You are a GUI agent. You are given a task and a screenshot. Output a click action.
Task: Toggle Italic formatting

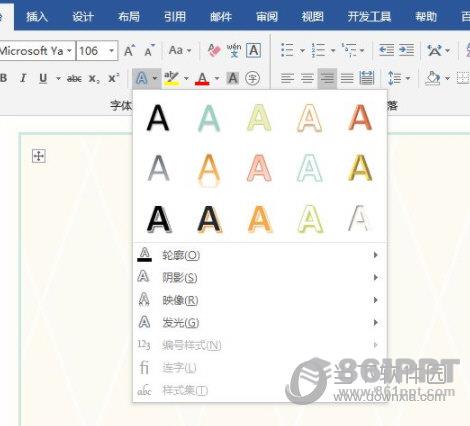pyautogui.click(x=23, y=78)
